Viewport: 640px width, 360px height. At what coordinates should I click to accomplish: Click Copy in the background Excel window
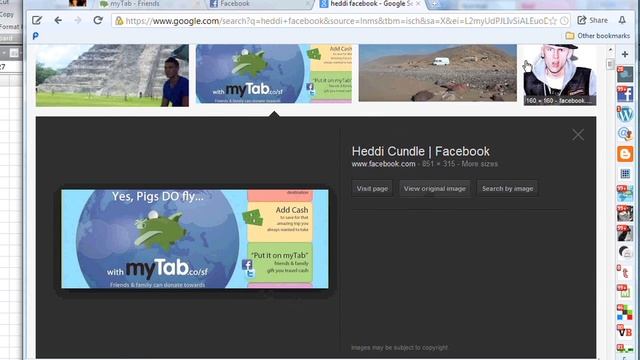[x=7, y=14]
